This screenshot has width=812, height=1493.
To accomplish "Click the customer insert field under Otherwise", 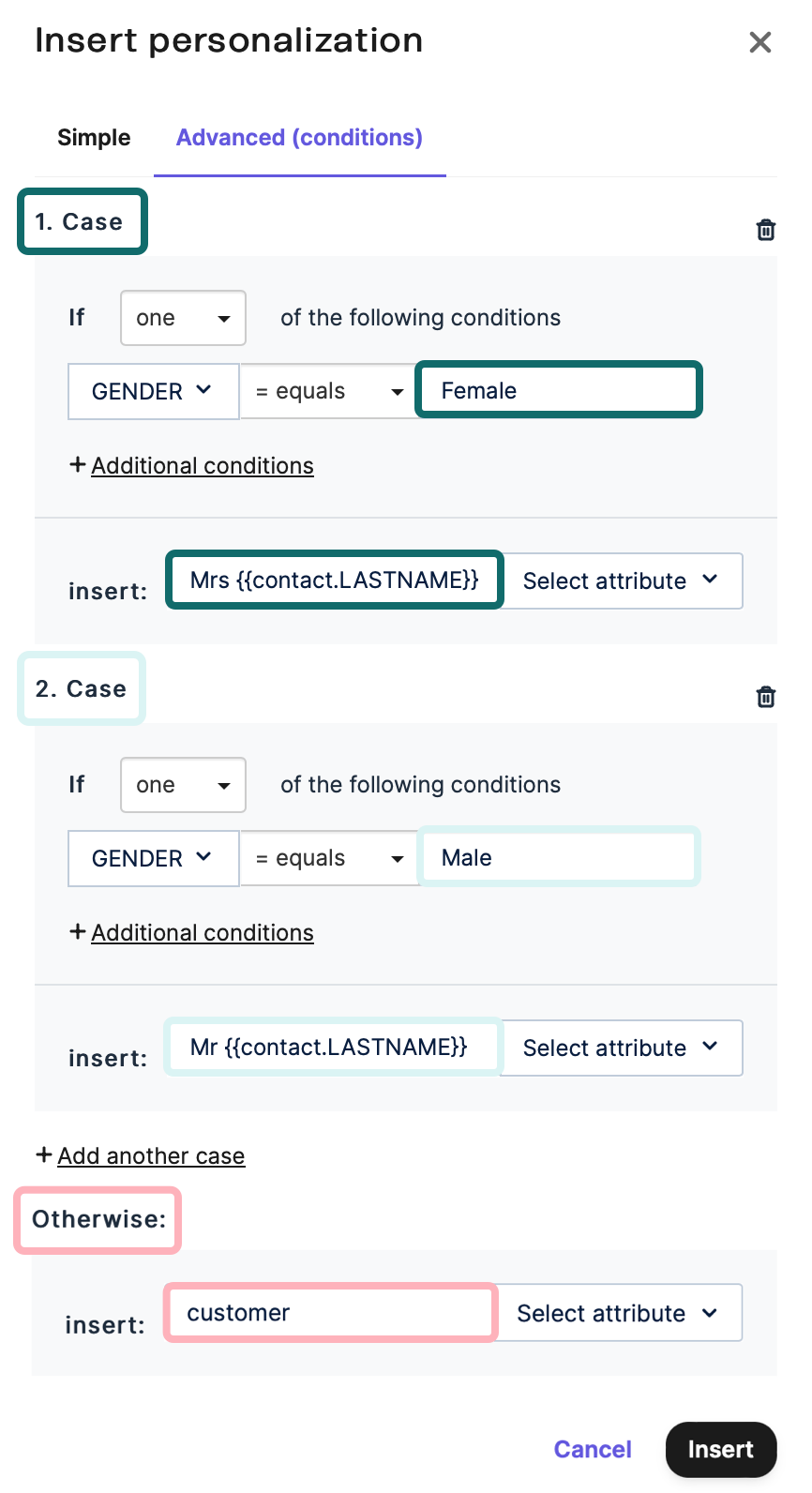I will 330,1312.
